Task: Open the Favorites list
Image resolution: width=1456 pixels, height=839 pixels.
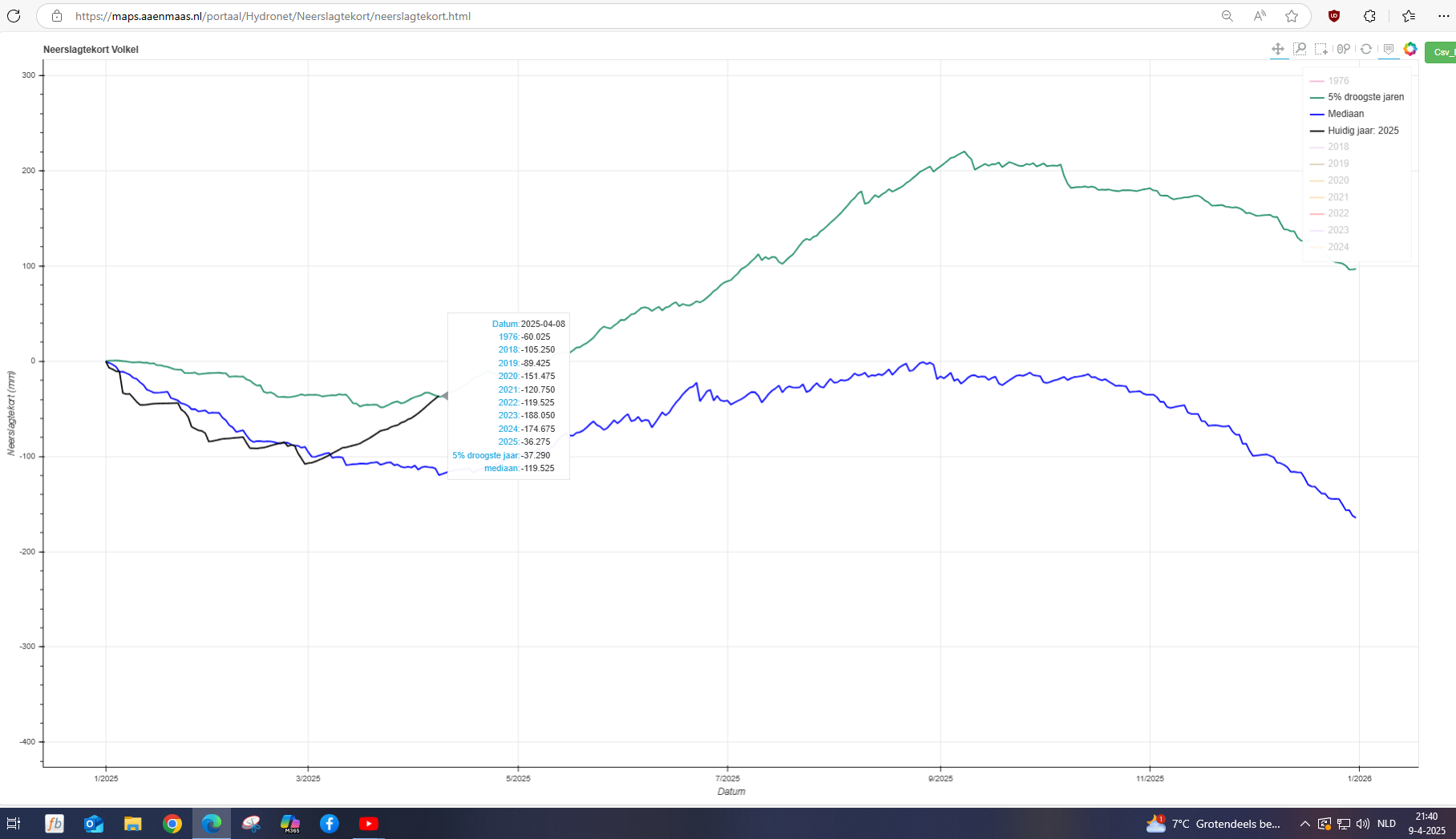Action: [x=1409, y=16]
